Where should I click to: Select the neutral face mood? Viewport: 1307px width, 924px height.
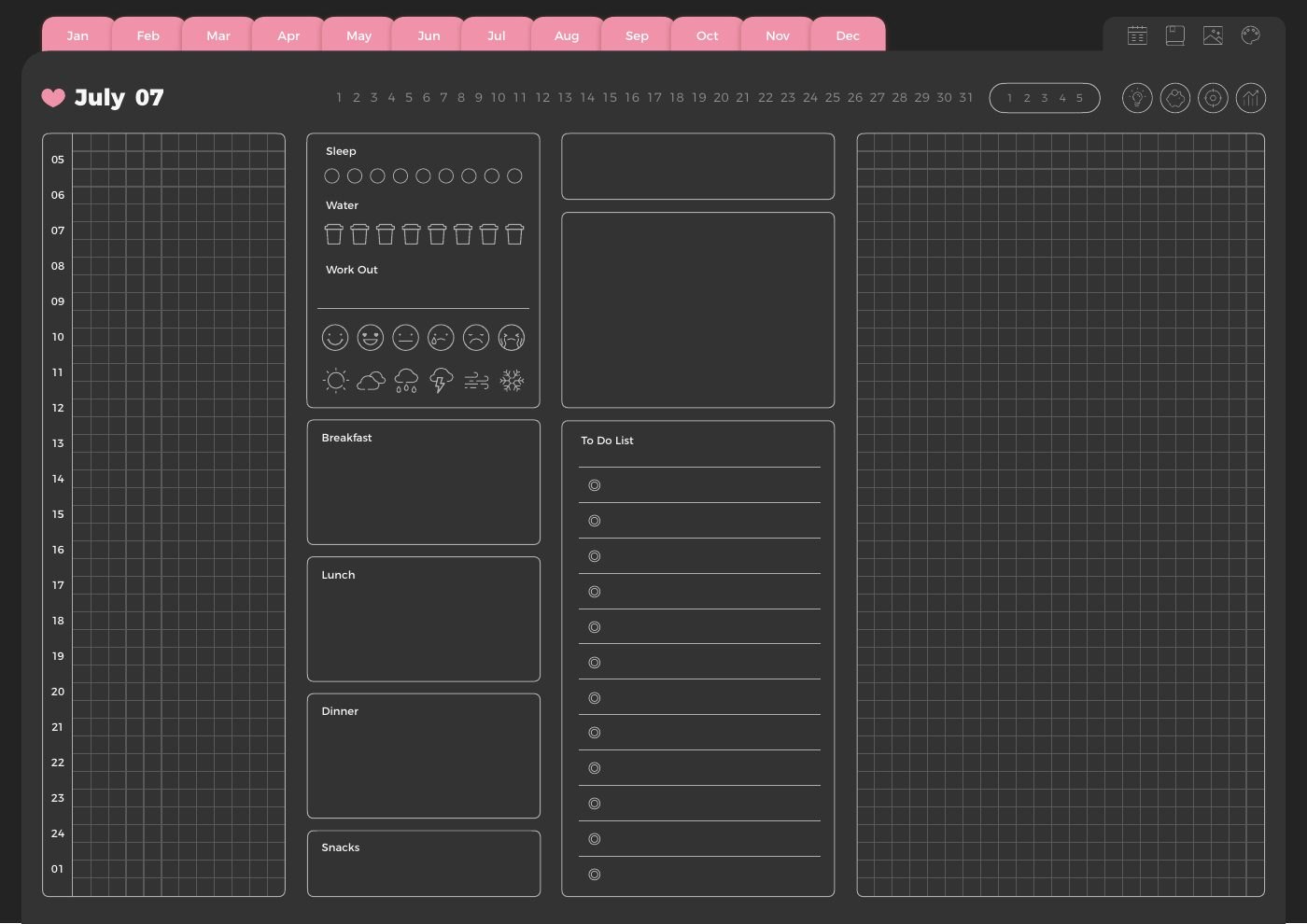405,337
